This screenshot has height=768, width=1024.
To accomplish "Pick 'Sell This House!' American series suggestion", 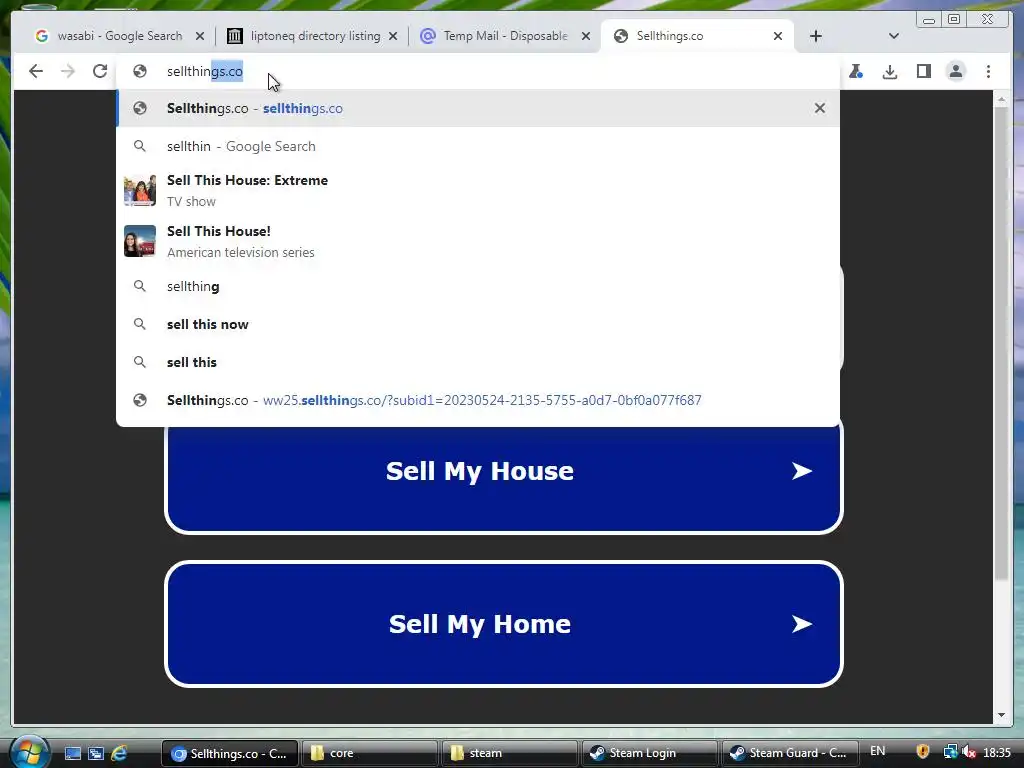I will coord(477,242).
